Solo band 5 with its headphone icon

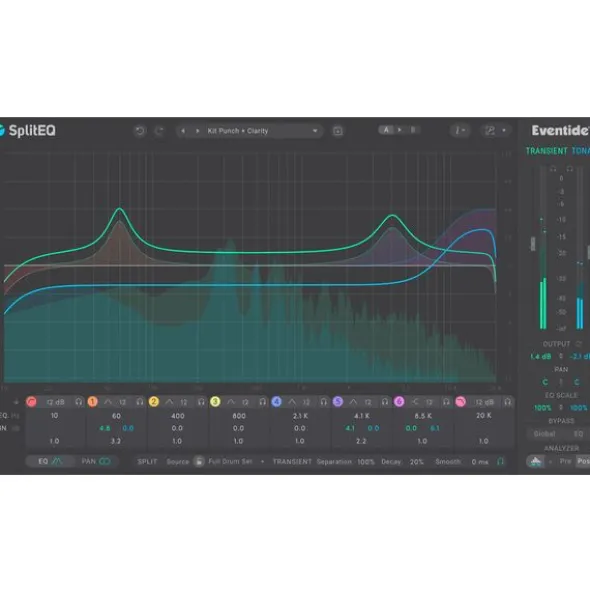[385, 402]
